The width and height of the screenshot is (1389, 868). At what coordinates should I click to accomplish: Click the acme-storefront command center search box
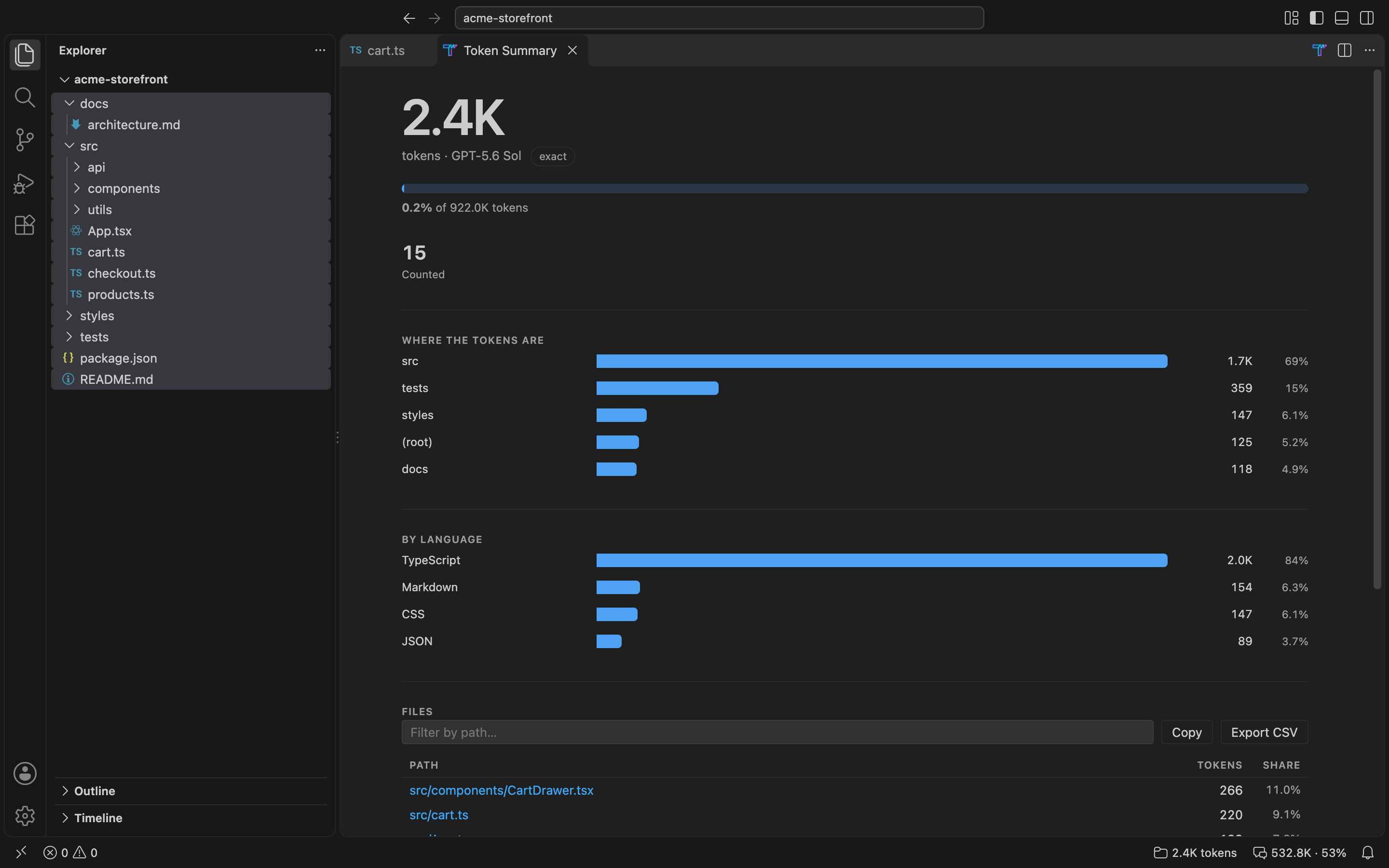[x=719, y=18]
